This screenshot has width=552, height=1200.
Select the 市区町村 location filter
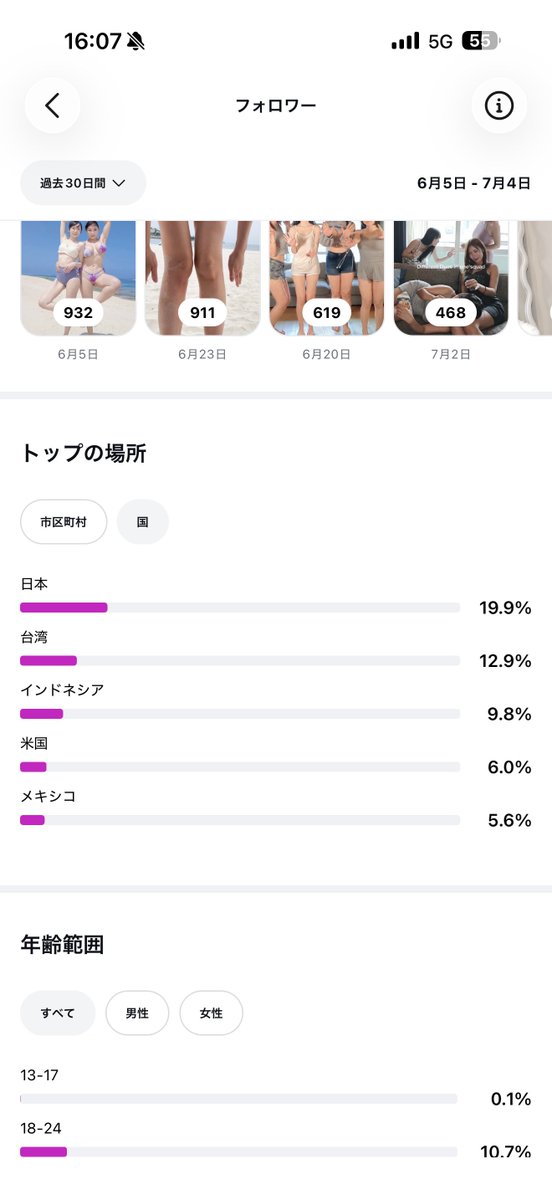click(x=64, y=522)
